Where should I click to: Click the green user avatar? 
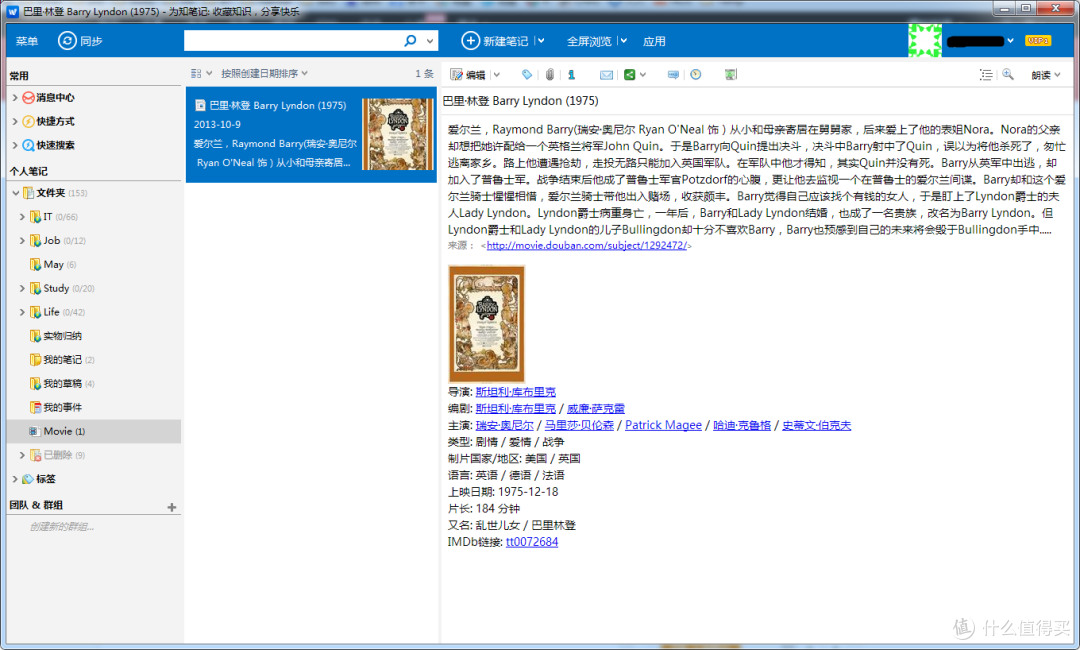(924, 41)
